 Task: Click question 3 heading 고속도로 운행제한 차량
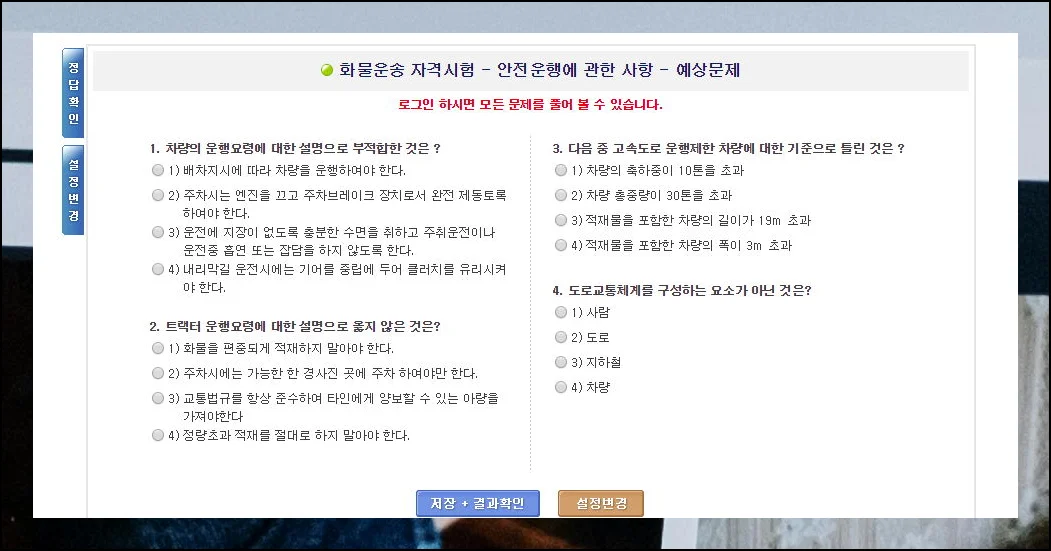tap(729, 149)
